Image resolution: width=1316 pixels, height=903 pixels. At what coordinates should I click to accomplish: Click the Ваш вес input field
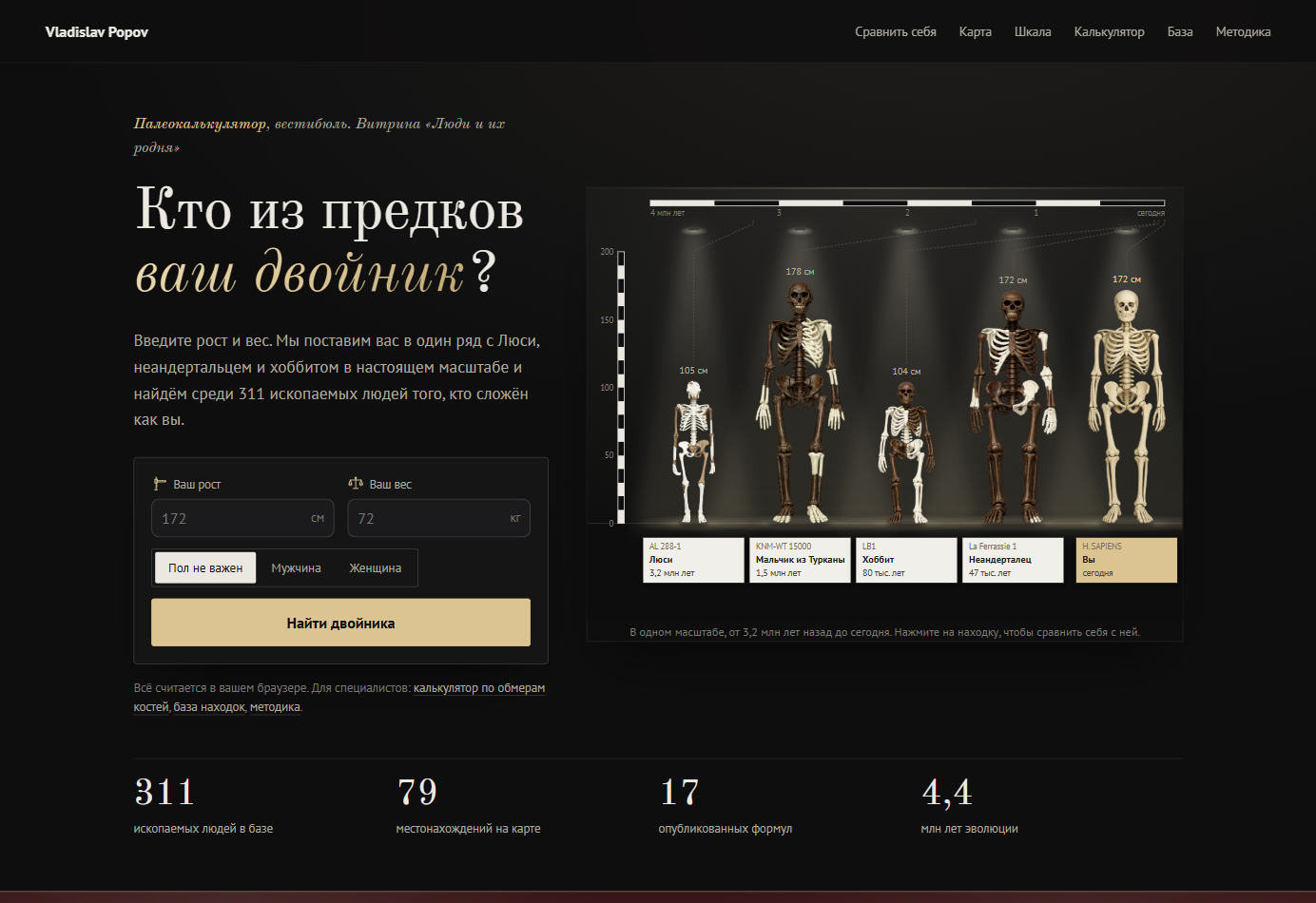pyautogui.click(x=438, y=518)
